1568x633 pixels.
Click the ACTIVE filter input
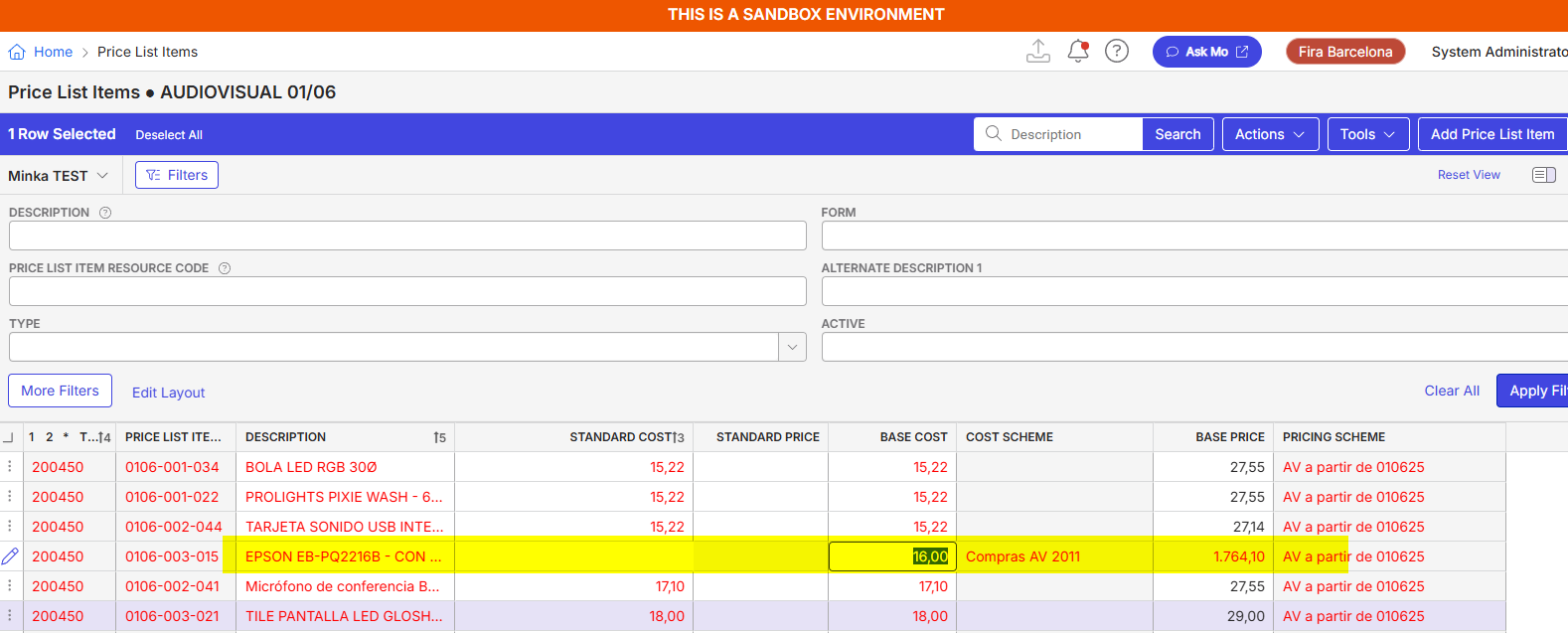(1194, 347)
